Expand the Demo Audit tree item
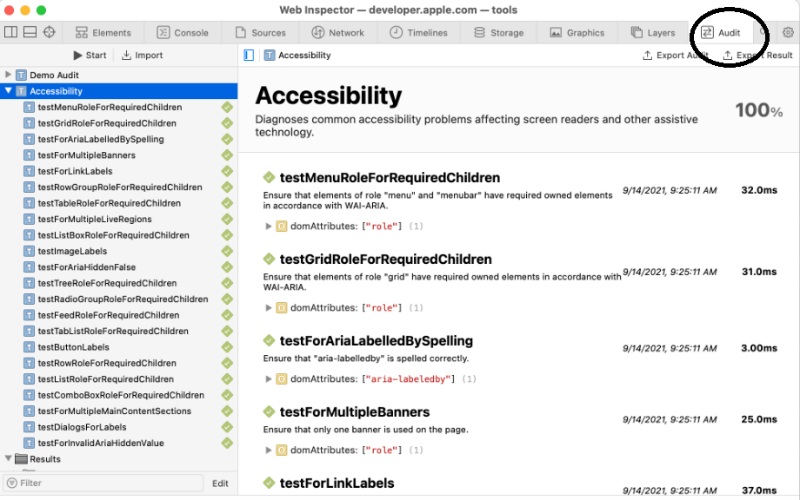This screenshot has width=800, height=500. (x=9, y=75)
